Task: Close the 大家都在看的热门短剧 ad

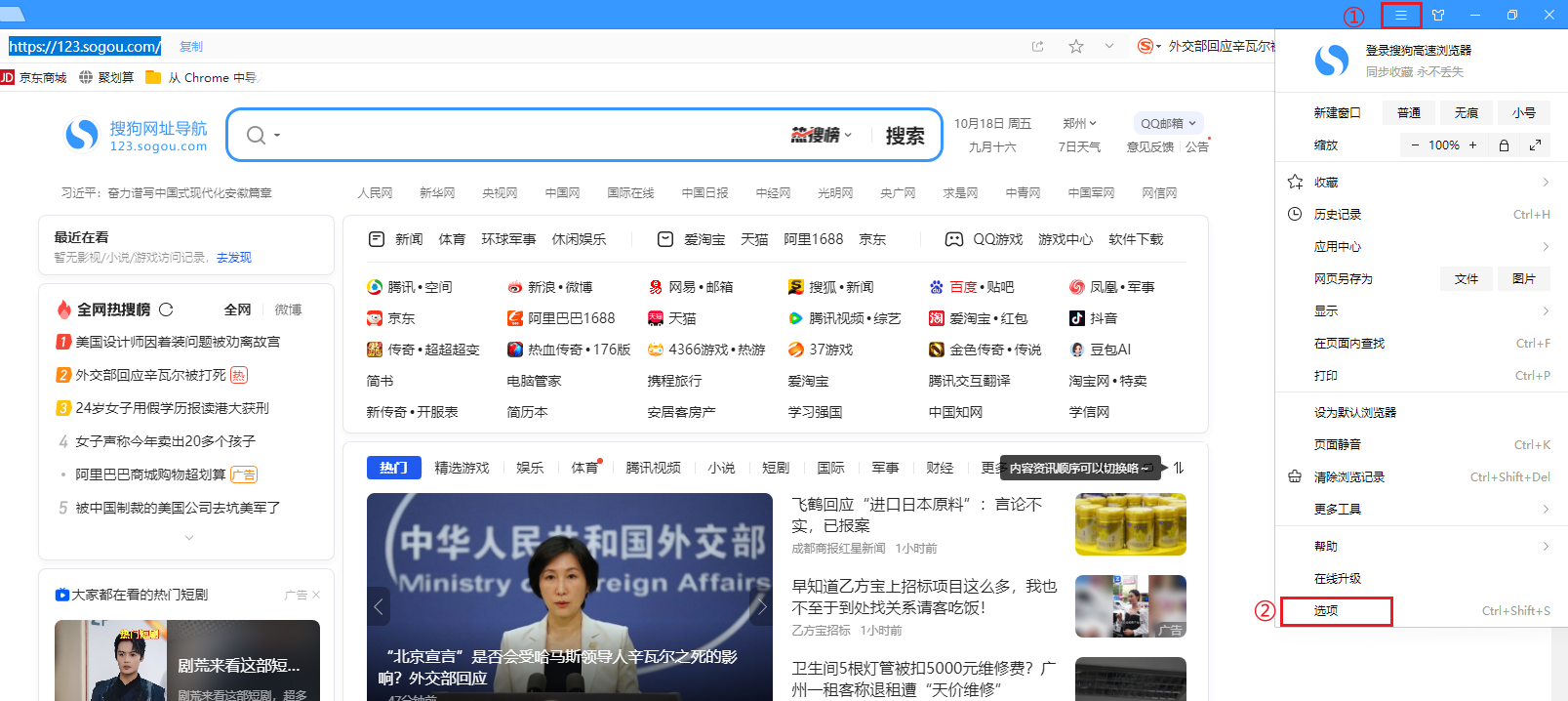Action: [x=316, y=595]
